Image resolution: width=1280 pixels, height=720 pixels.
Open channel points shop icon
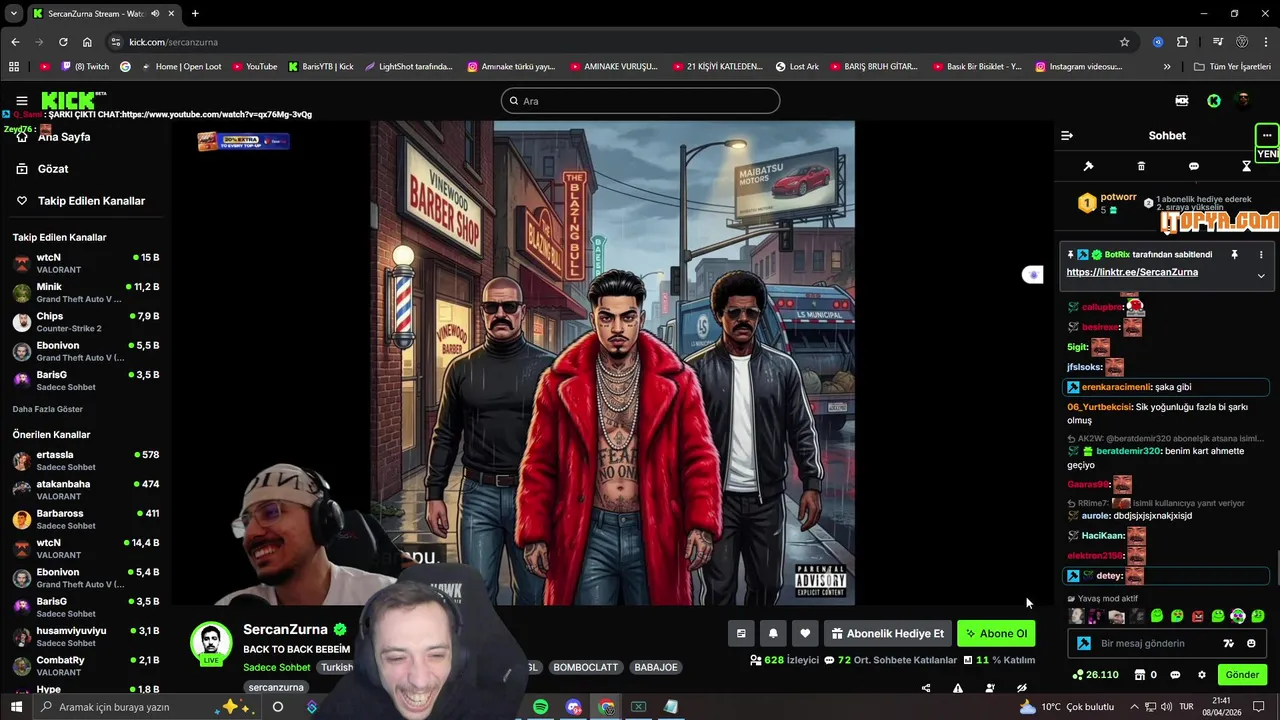(x=1139, y=675)
